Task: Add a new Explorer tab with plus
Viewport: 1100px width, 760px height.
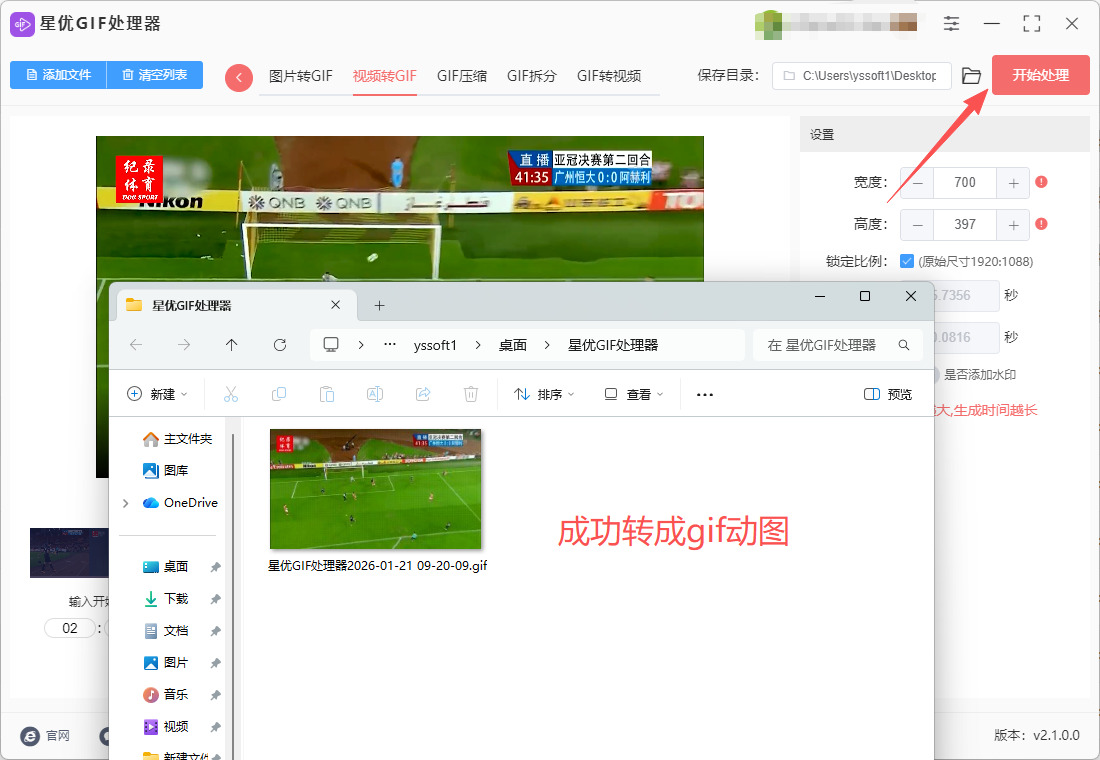Action: point(380,305)
